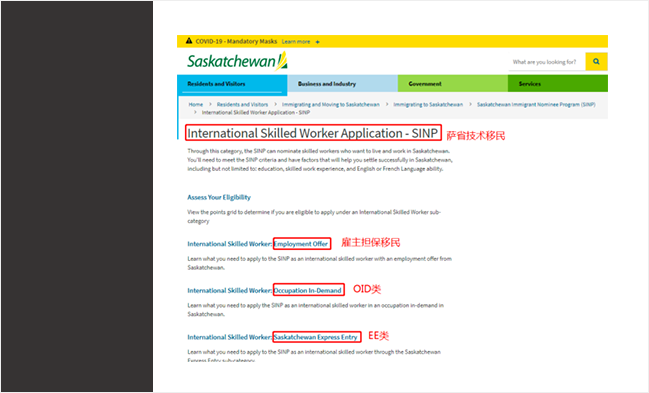Viewport: 649px width, 393px height.
Task: Click the text about applying with an employment offer
Action: click(x=319, y=263)
